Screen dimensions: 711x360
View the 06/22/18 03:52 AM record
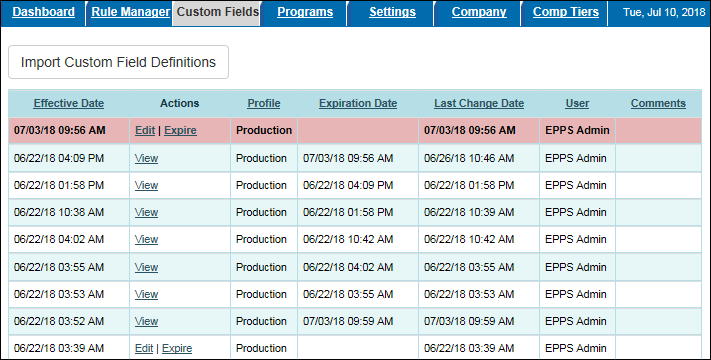[146, 321]
